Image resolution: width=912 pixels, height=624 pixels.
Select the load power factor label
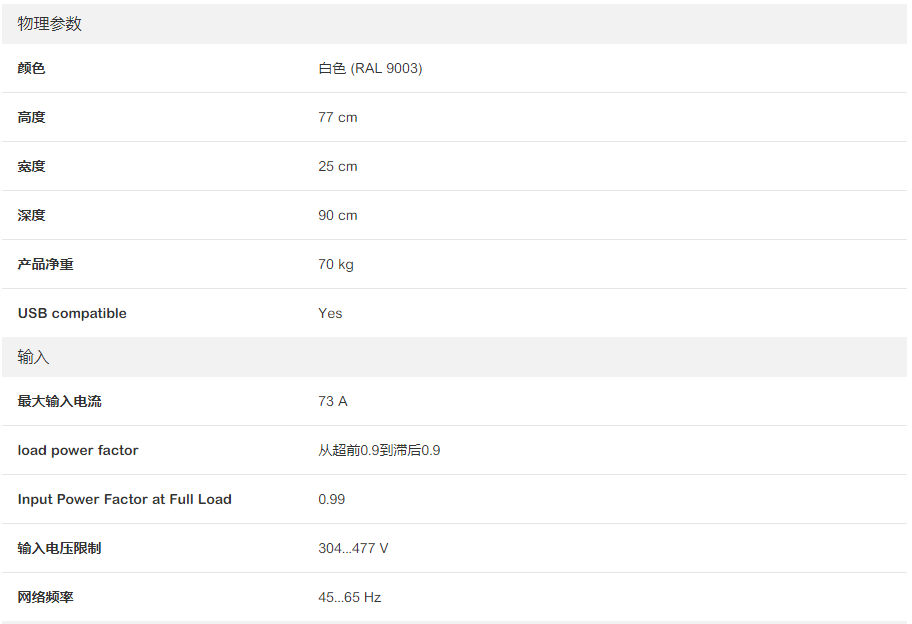click(x=78, y=450)
